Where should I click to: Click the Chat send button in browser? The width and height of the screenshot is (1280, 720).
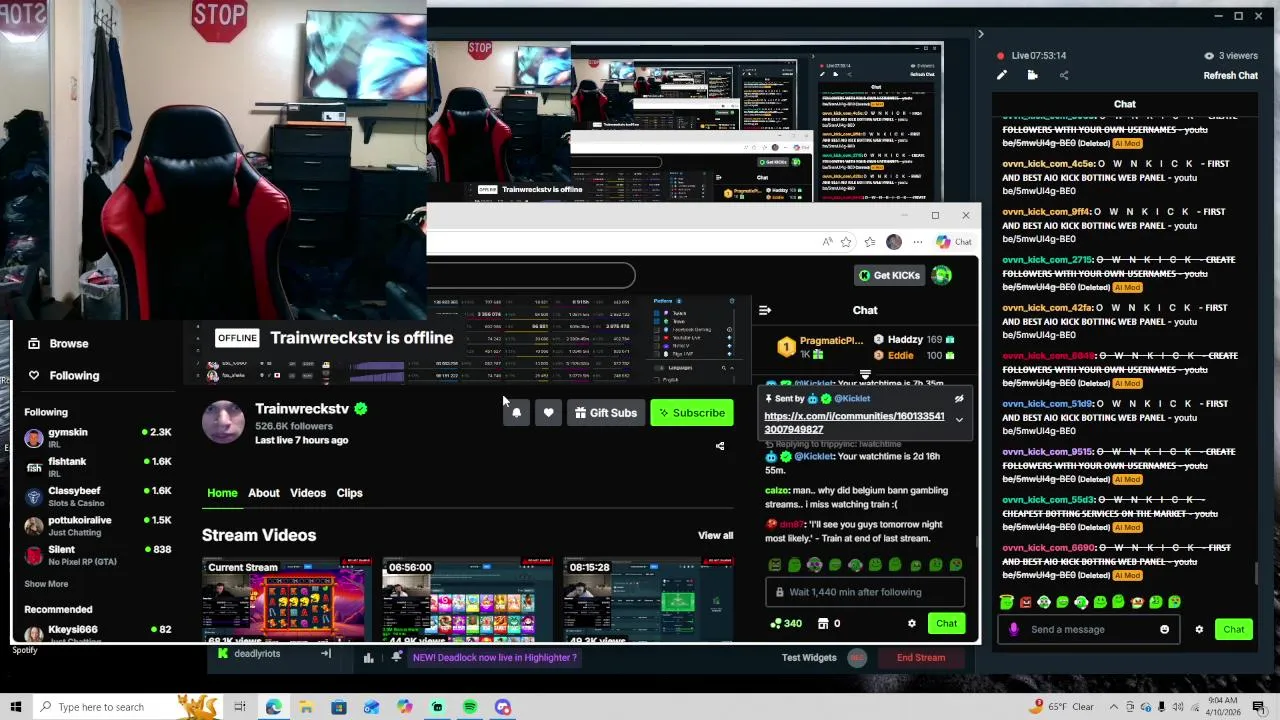946,623
